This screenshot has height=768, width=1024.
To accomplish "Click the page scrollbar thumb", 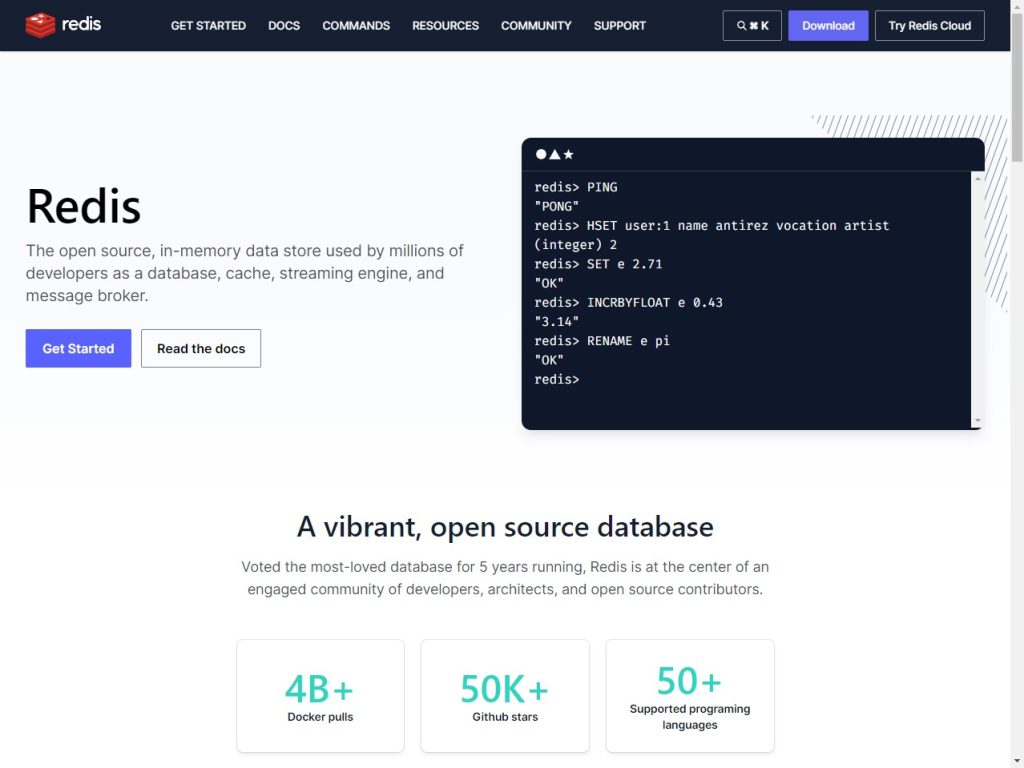I will coord(1017,88).
